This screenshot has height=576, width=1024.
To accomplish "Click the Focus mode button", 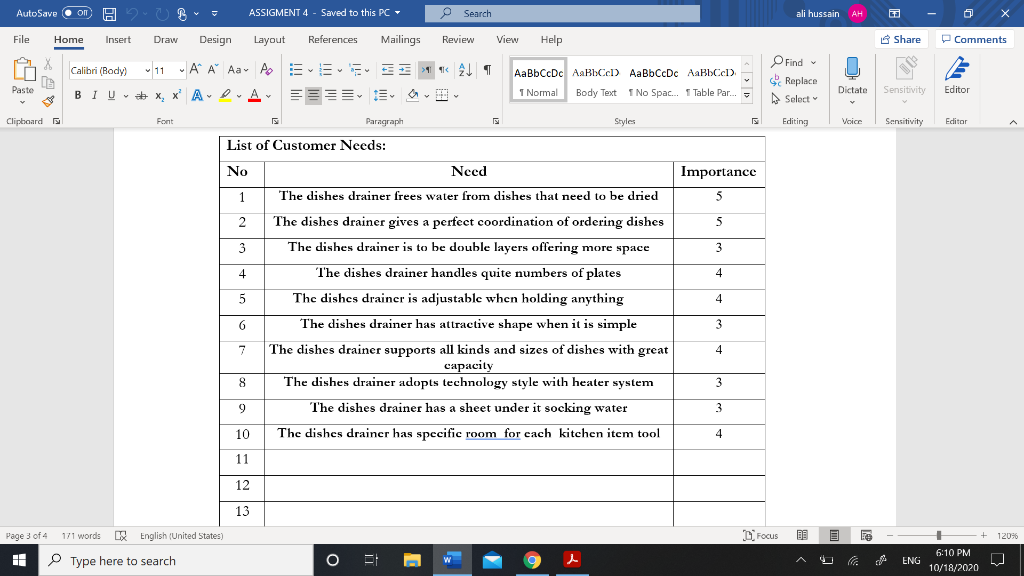I will [761, 536].
